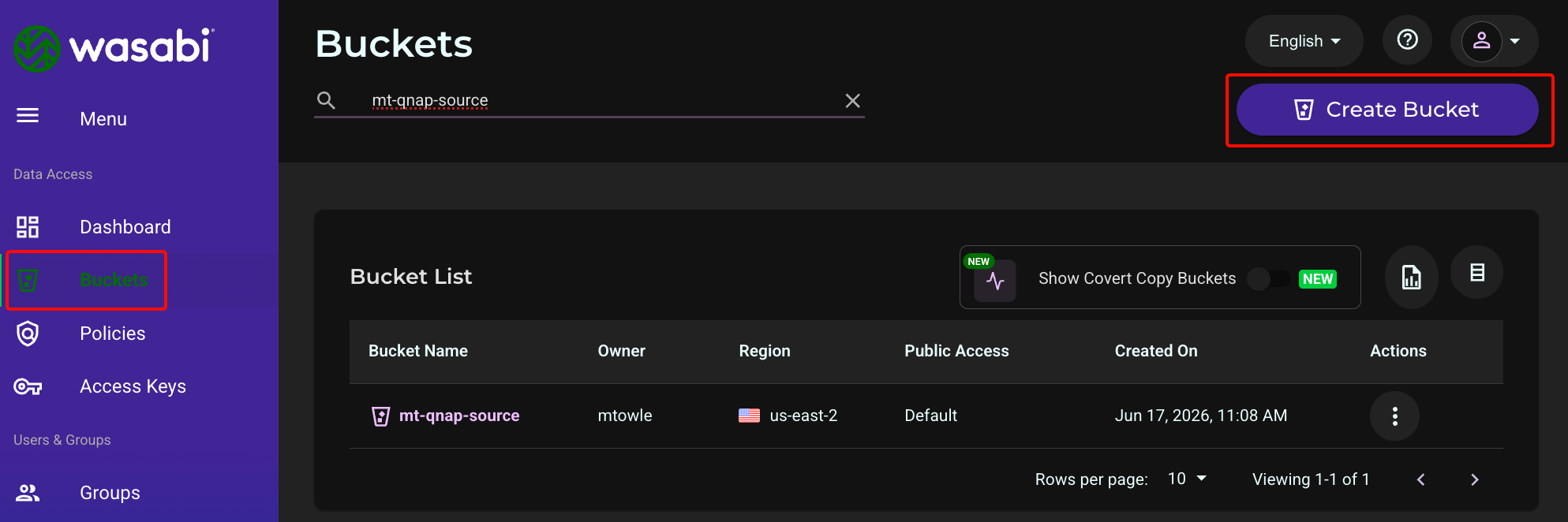1568x522 pixels.
Task: Expand the English language dropdown
Action: [1304, 41]
